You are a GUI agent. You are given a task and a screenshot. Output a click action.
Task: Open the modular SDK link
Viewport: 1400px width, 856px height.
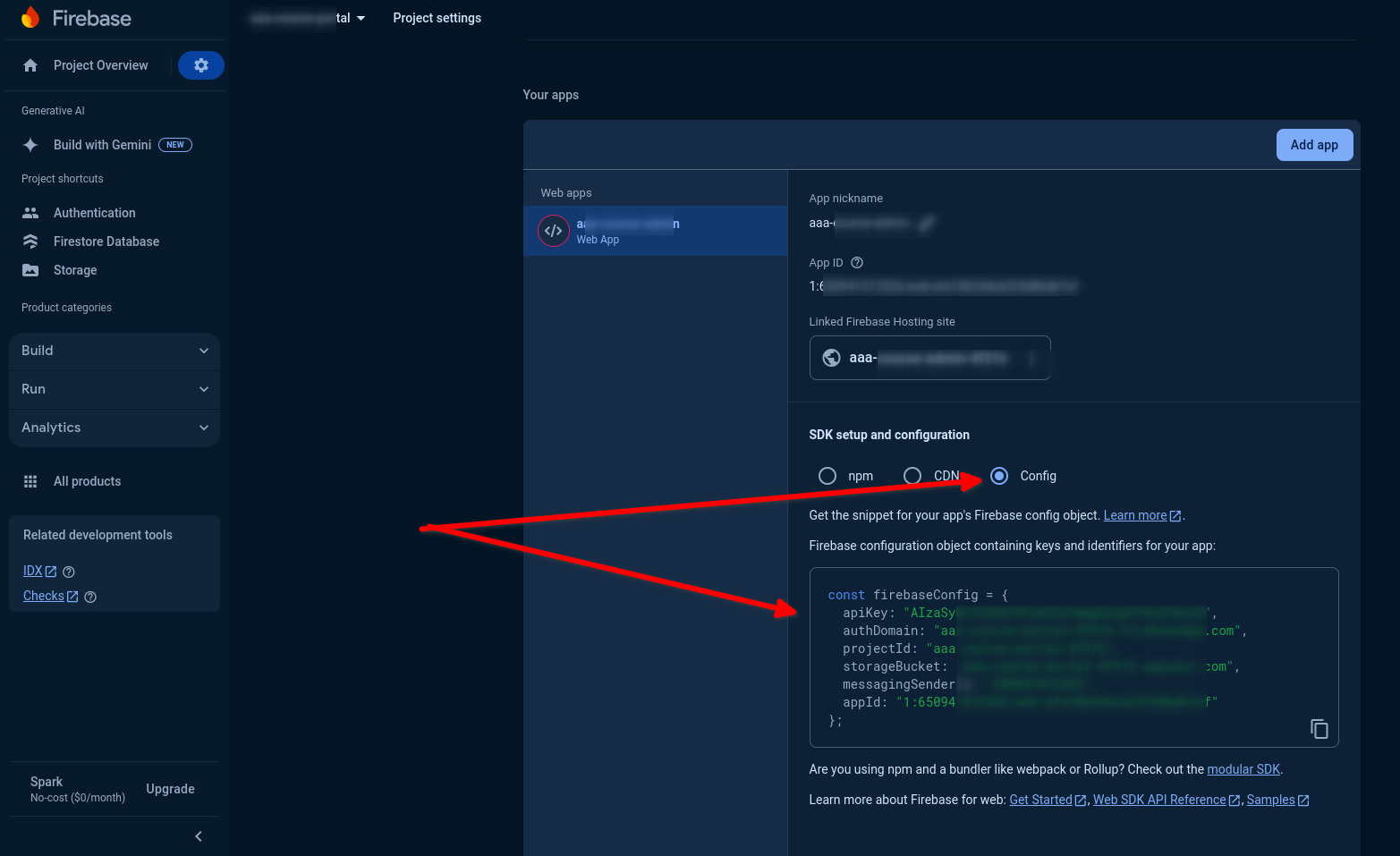[x=1243, y=769]
